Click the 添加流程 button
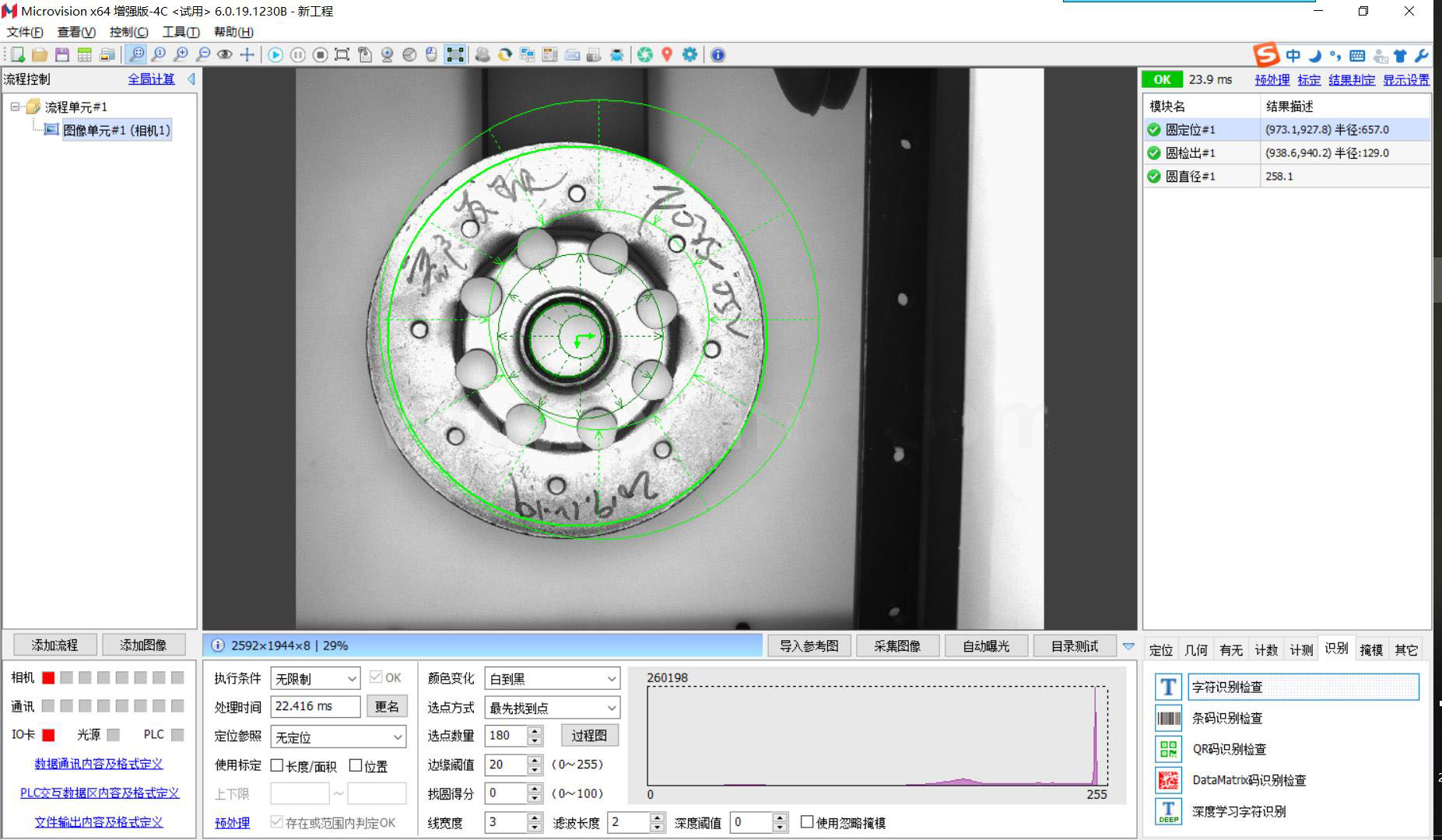 [x=54, y=645]
